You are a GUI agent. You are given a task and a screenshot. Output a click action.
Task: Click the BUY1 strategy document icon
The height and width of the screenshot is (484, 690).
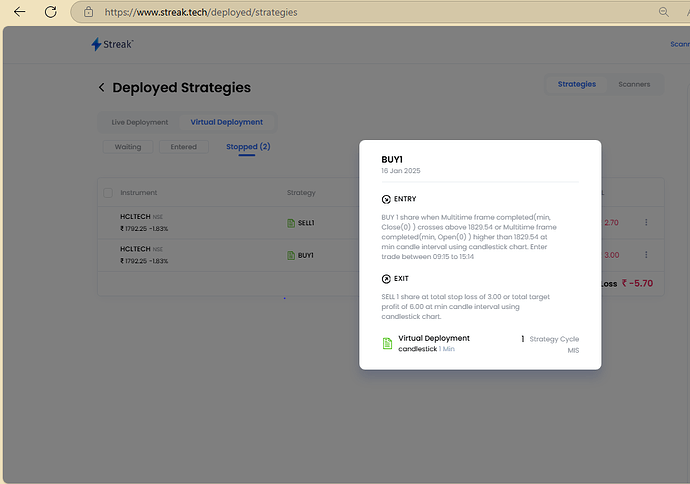pos(291,256)
